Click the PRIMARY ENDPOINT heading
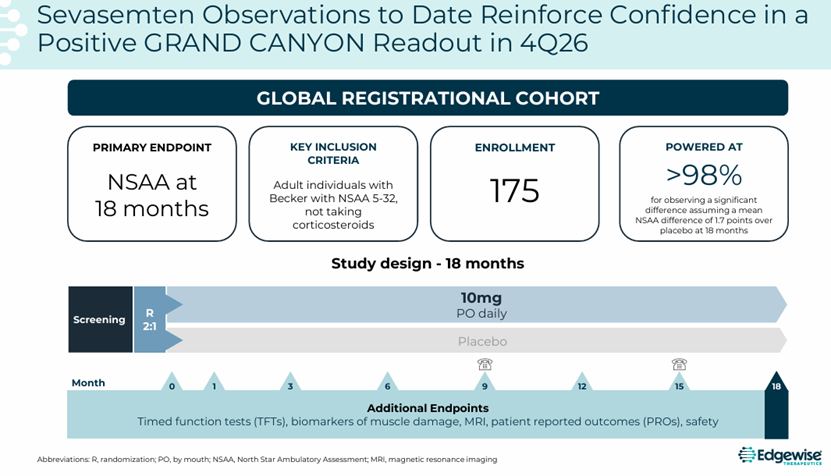 click(152, 148)
